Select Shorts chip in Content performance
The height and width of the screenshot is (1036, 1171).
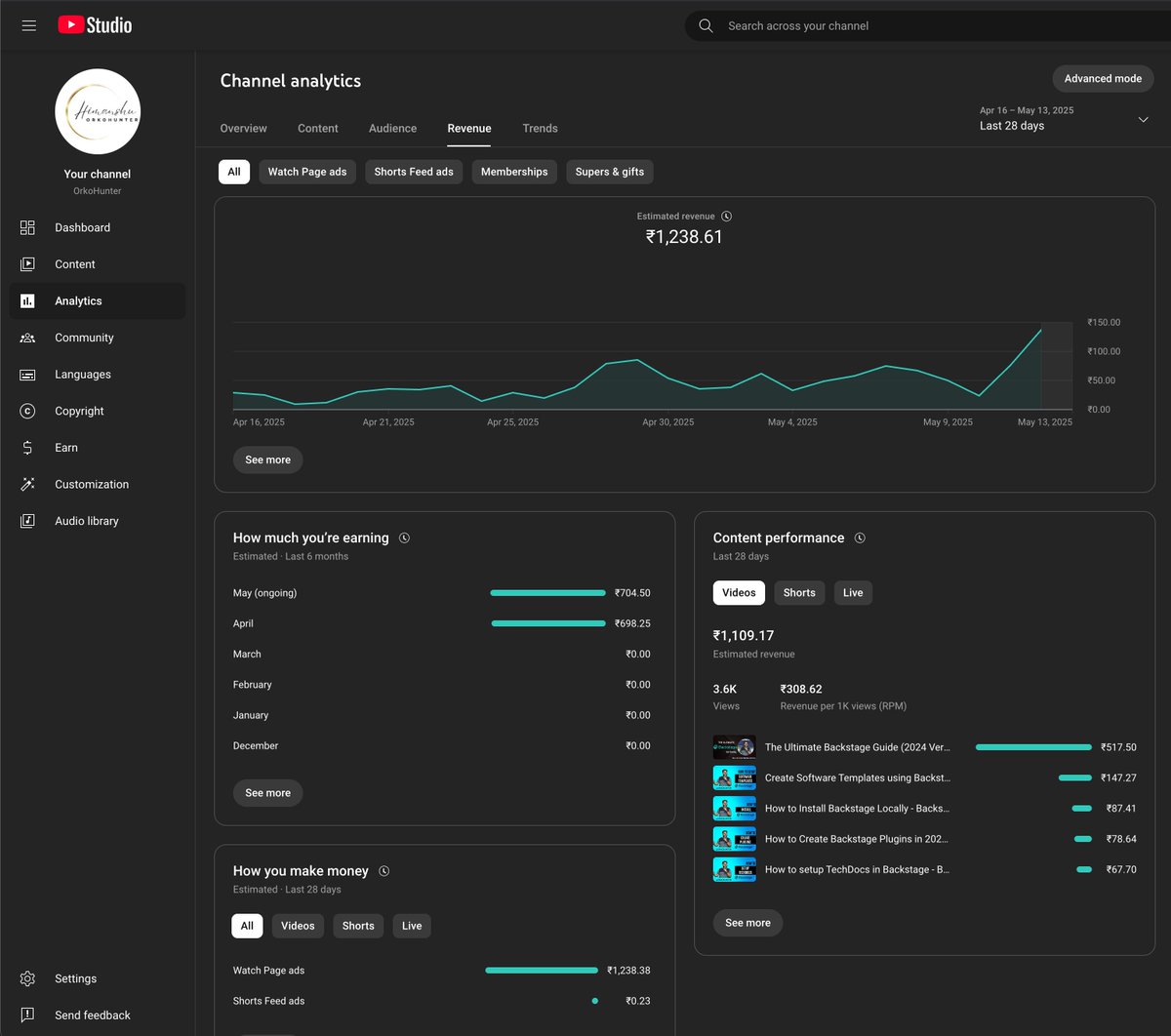(x=799, y=592)
